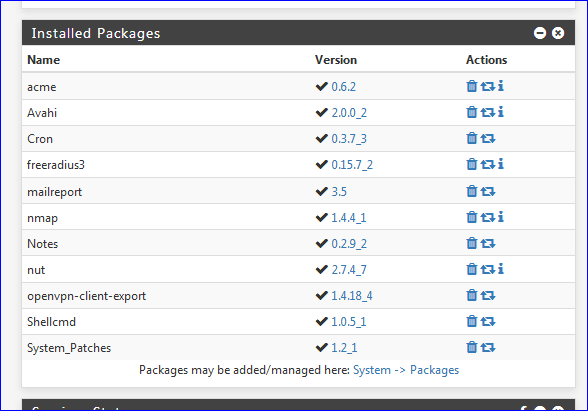Delete the Avahi package
Viewport: 588px width, 411px height.
pos(471,112)
